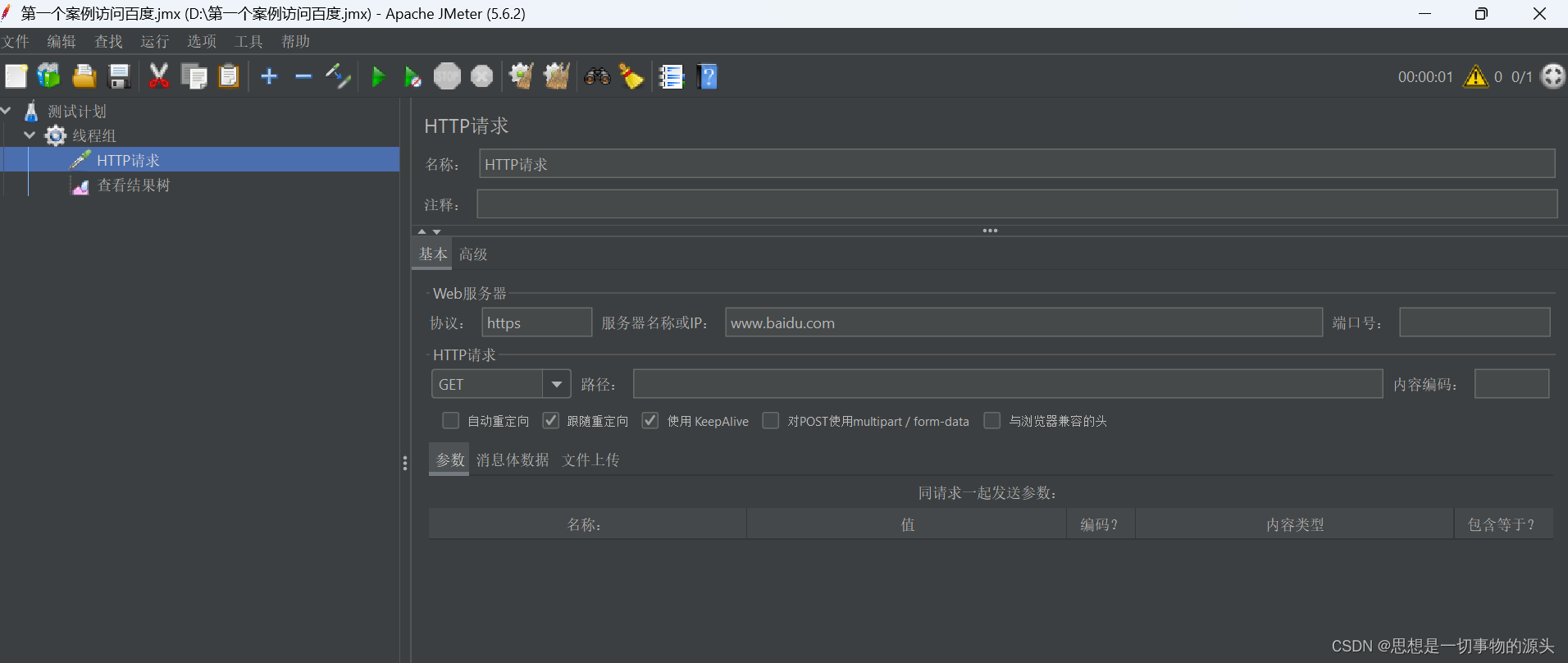This screenshot has height=663, width=1568.
Task: Click the Cut scissors icon
Action: click(159, 76)
